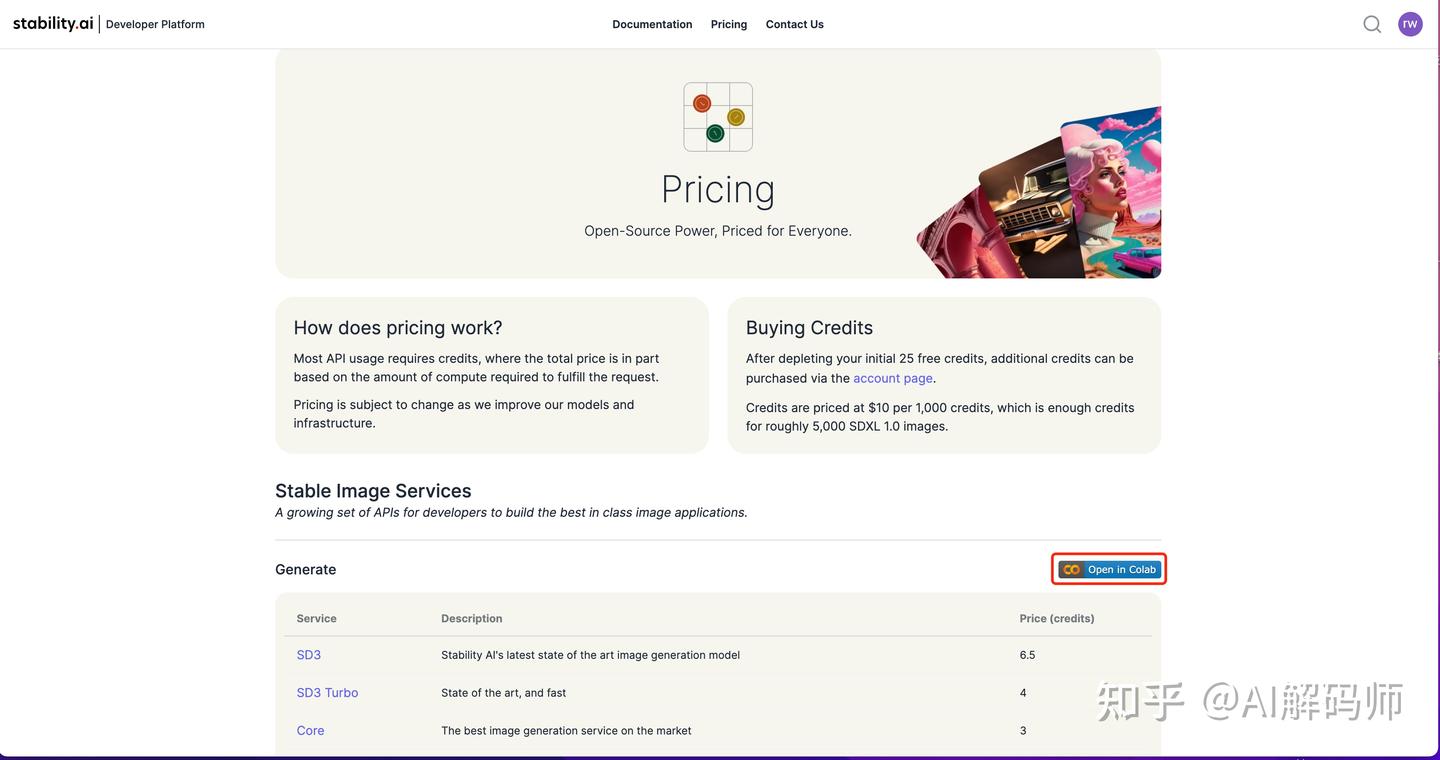Click the How does pricing work card title
1440x760 pixels.
(398, 328)
